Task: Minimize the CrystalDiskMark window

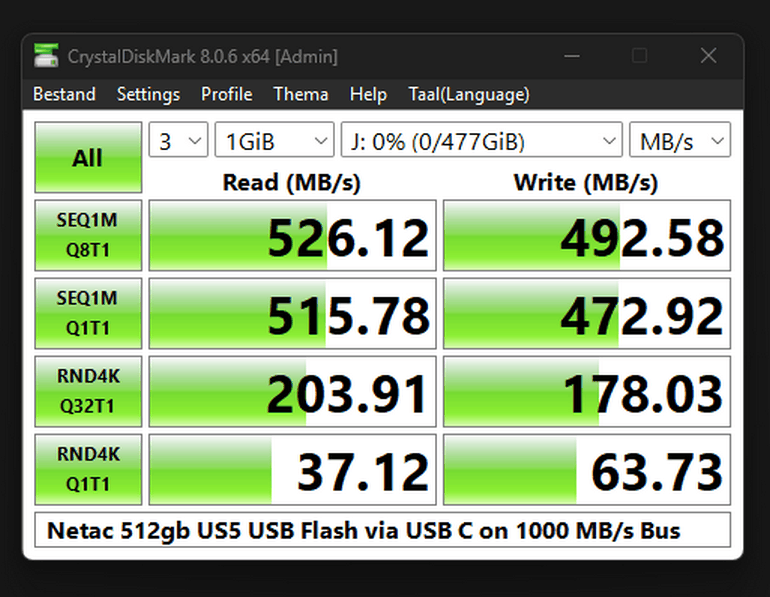Action: pyautogui.click(x=572, y=56)
